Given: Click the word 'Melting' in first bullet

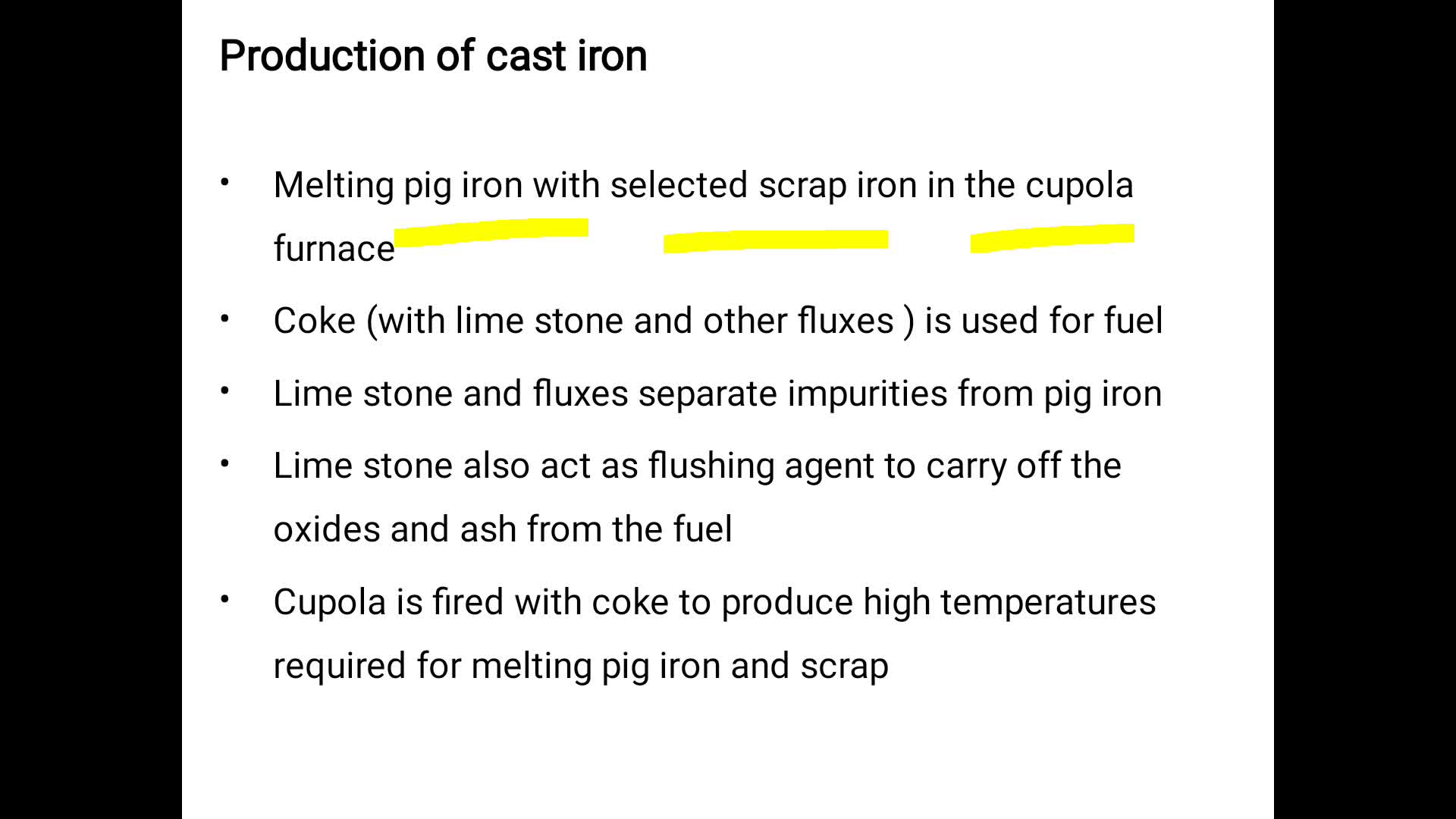Looking at the screenshot, I should tap(334, 186).
